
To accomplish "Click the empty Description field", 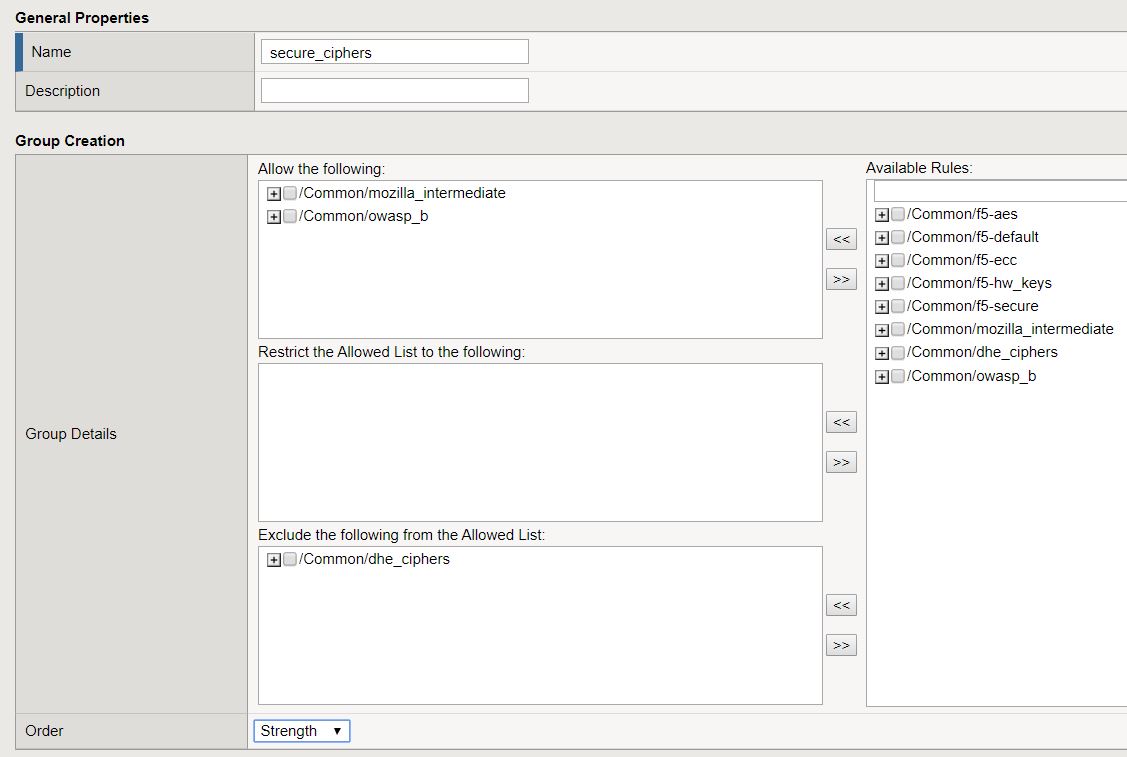I will coord(394,90).
